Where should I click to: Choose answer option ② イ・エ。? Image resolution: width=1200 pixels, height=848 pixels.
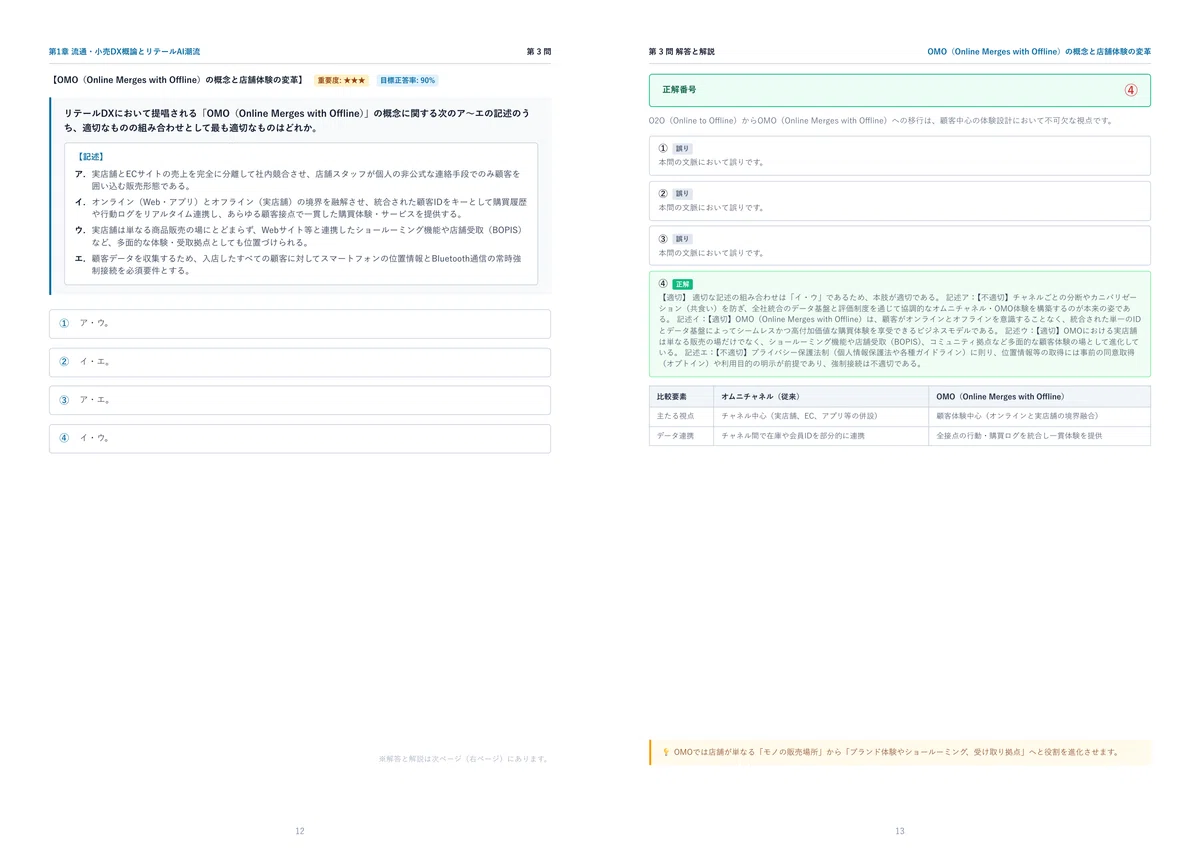tap(300, 362)
